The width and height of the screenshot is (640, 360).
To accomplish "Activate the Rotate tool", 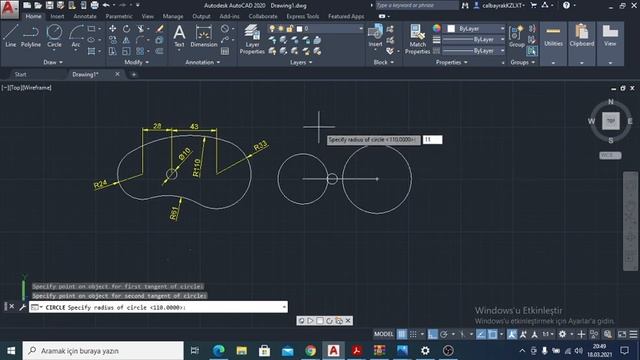I will click(x=127, y=29).
